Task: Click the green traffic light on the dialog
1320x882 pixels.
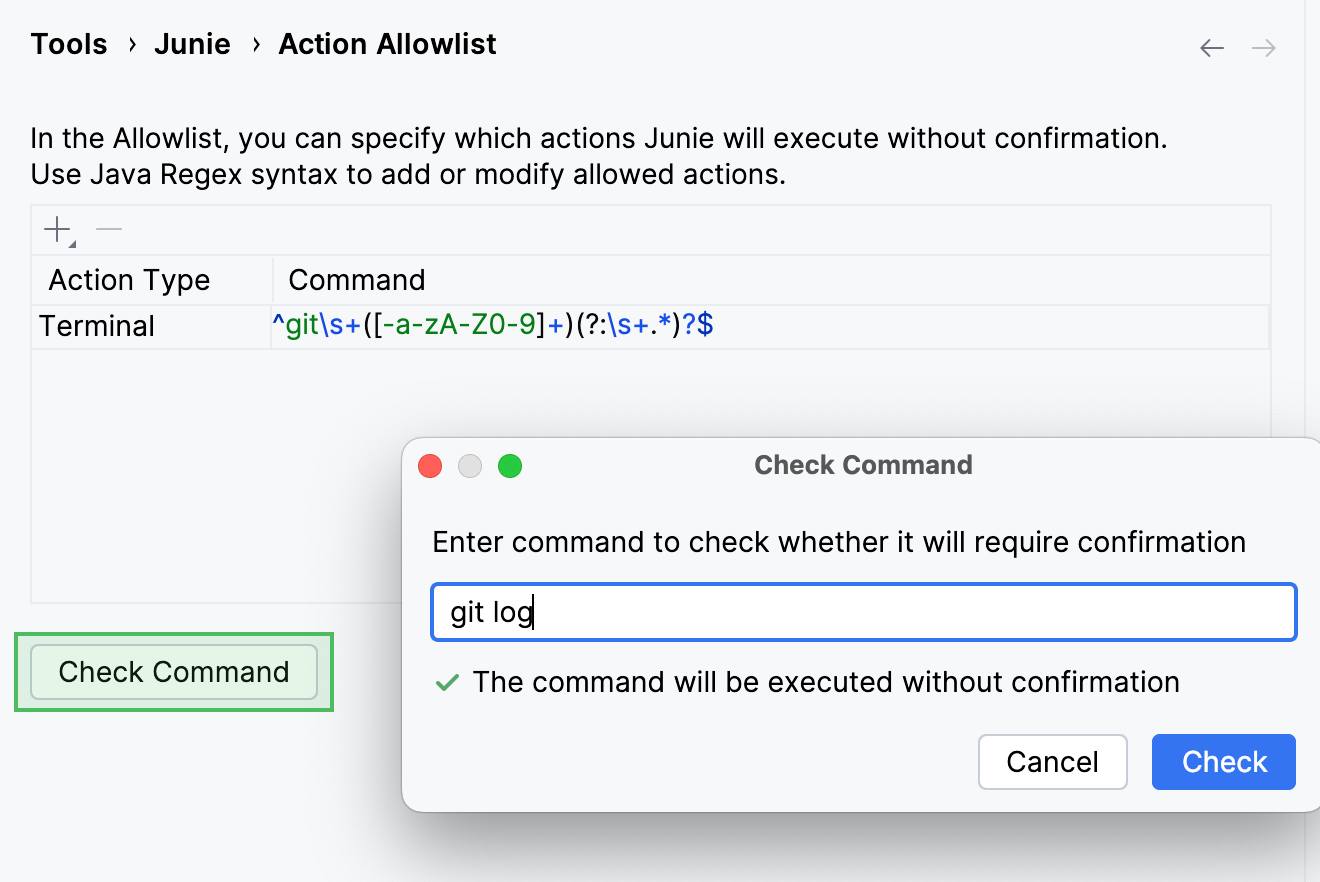Action: (510, 465)
